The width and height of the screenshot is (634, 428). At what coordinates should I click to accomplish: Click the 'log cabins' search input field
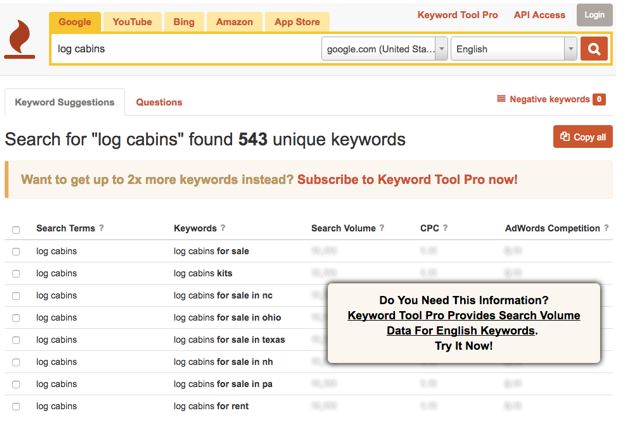(x=186, y=49)
